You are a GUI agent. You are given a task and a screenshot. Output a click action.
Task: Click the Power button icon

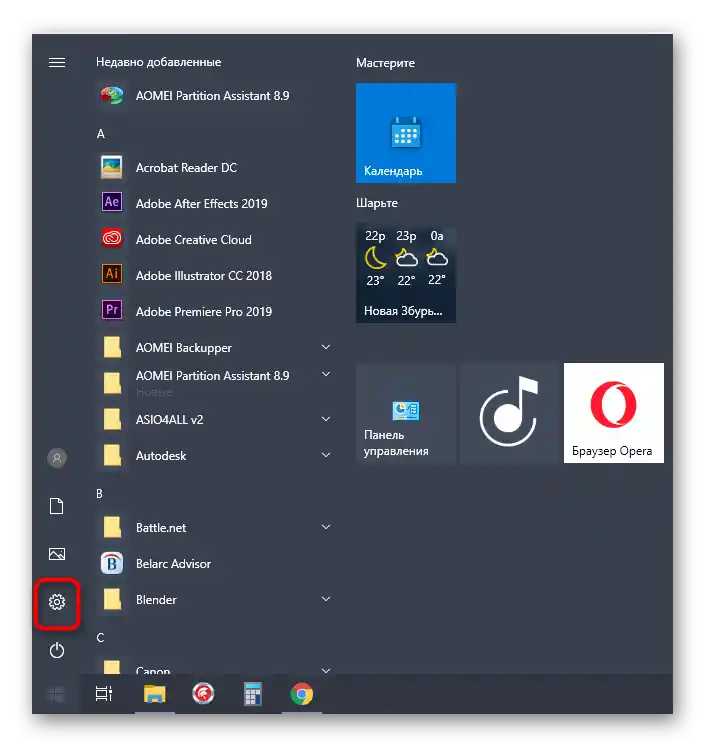(x=57, y=650)
